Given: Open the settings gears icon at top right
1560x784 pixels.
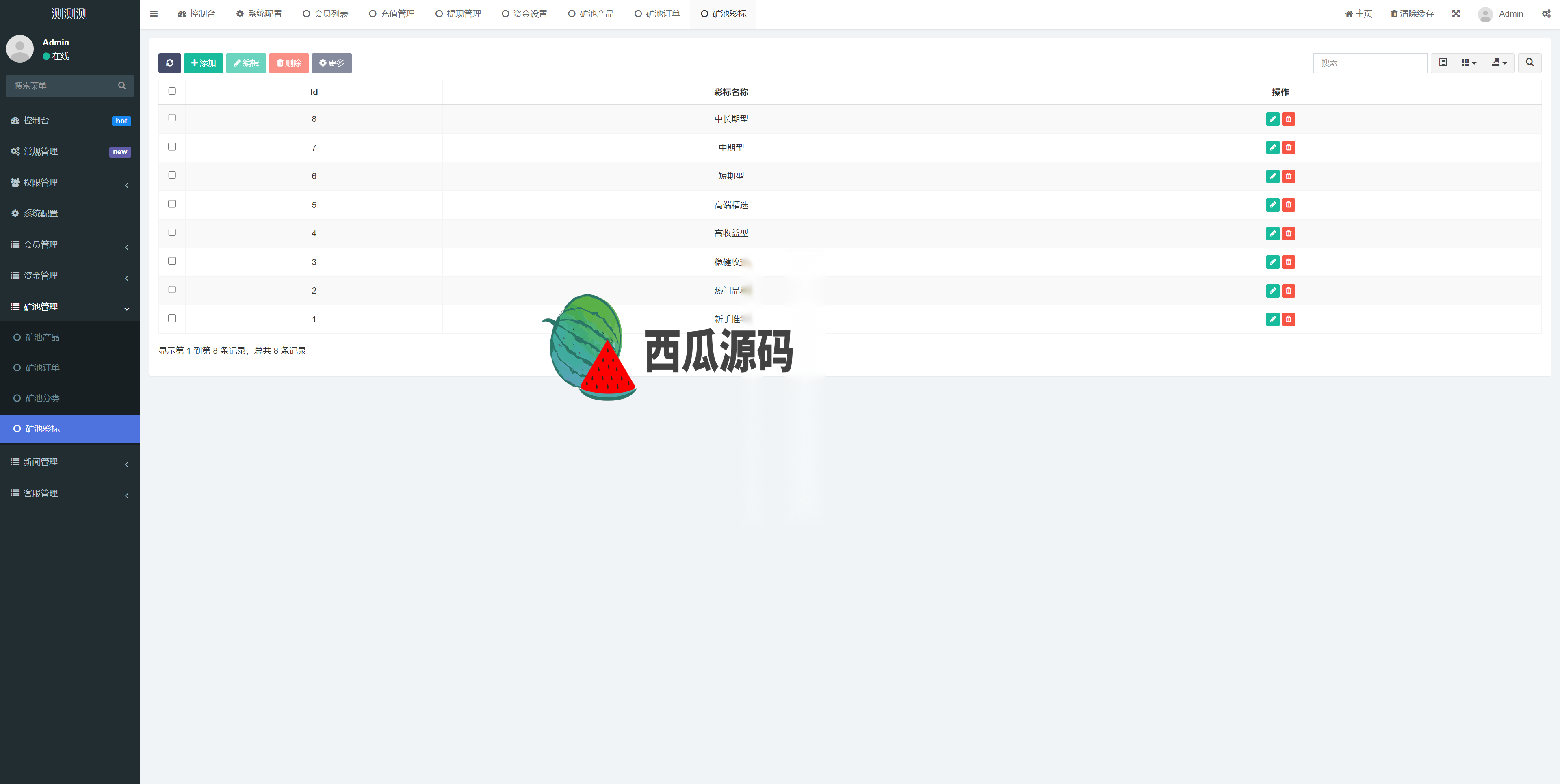Looking at the screenshot, I should tap(1546, 14).
